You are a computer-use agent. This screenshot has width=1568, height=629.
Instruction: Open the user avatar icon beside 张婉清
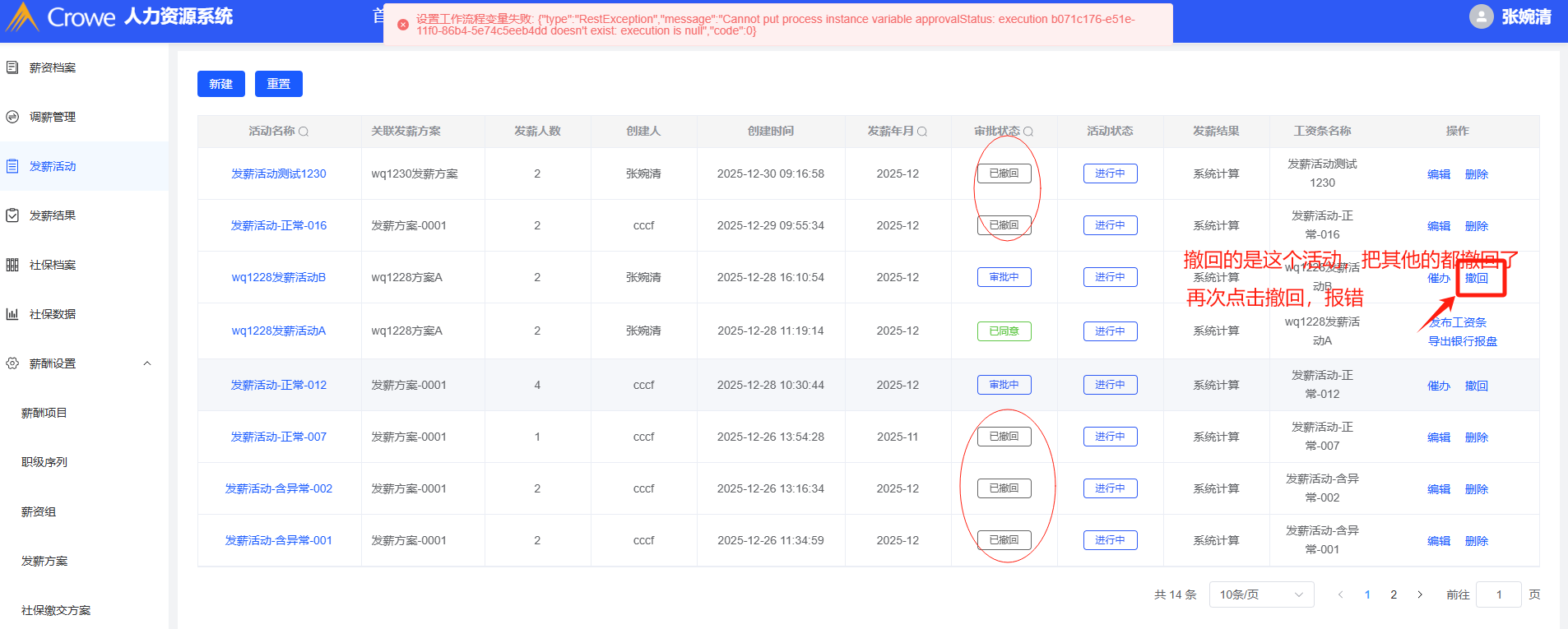click(x=1482, y=16)
